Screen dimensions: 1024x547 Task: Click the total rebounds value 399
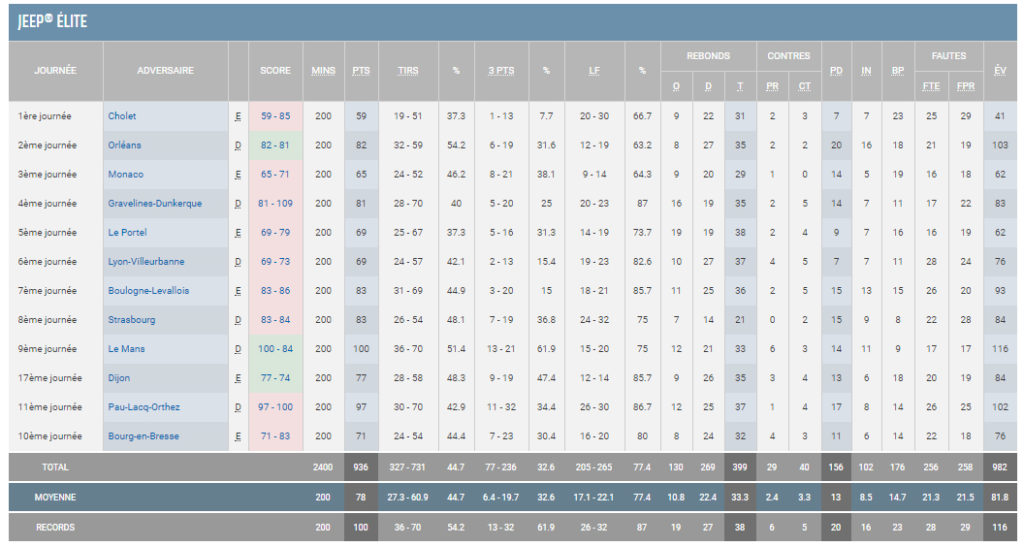tap(740, 467)
